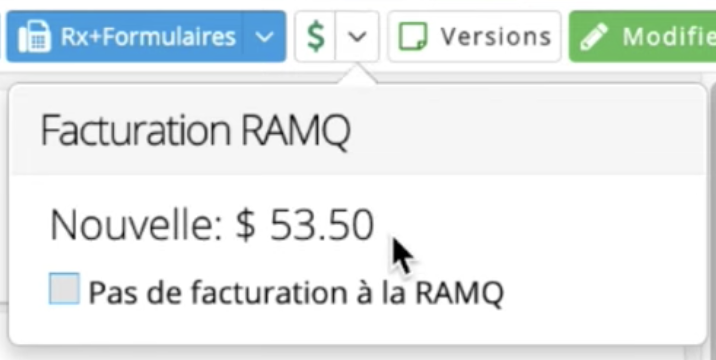Click the divider between dollar icon and chevron

[336, 37]
